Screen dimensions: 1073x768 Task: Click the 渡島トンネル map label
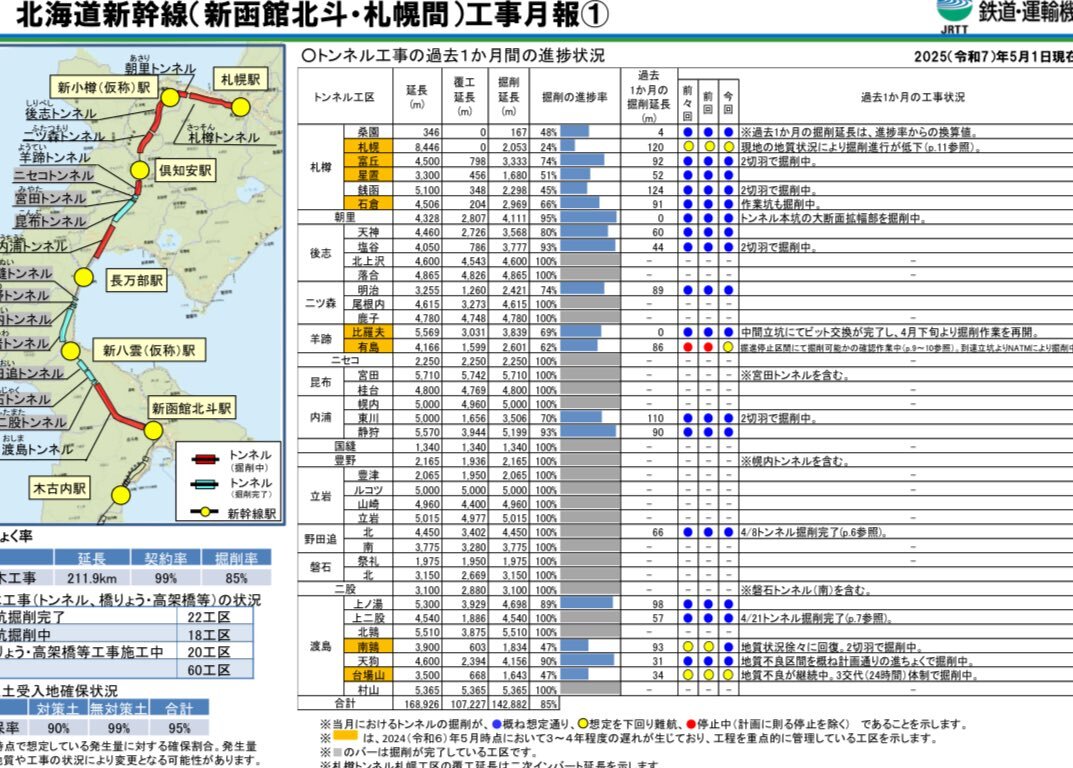37,450
